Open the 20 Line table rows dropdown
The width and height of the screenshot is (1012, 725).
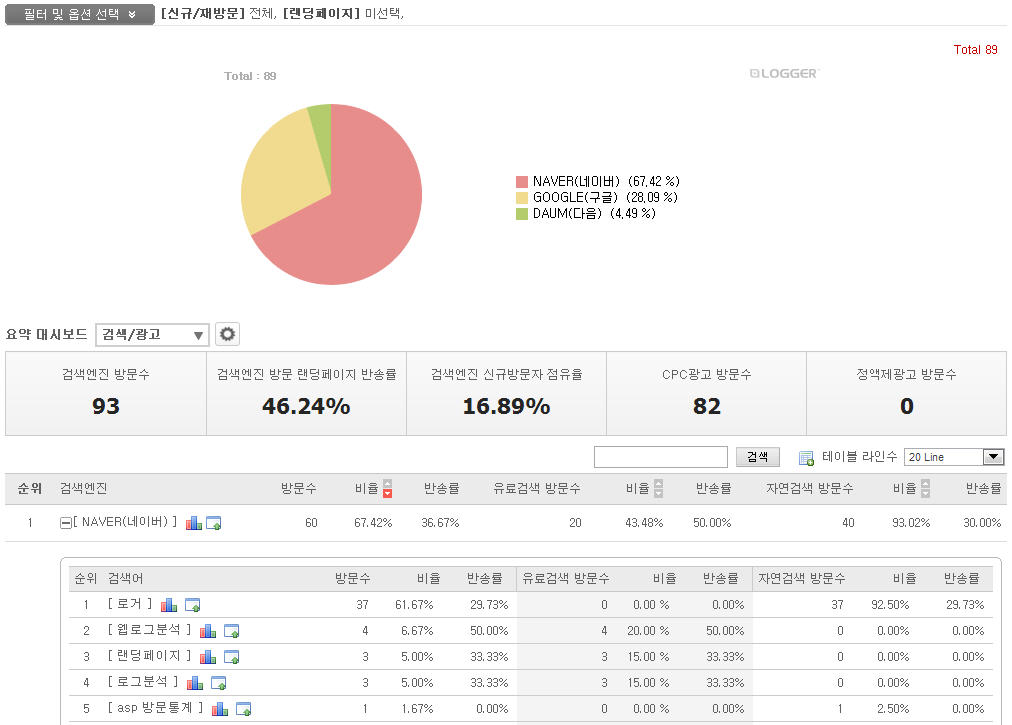pos(953,457)
